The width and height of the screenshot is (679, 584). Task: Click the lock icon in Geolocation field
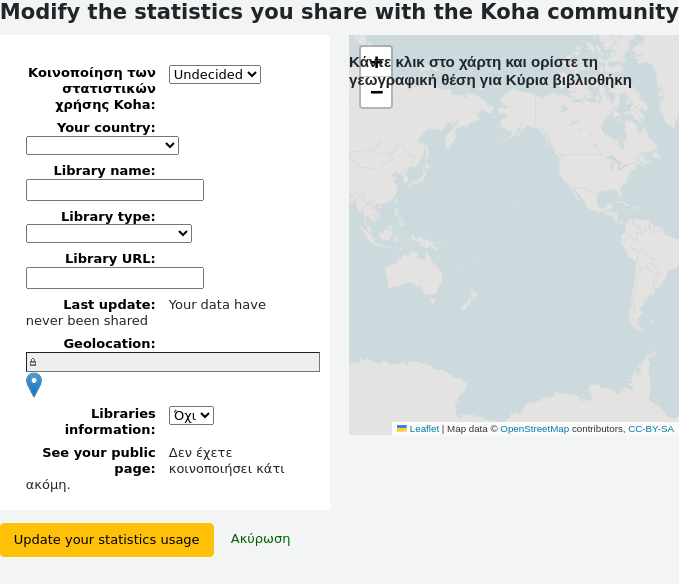point(33,362)
